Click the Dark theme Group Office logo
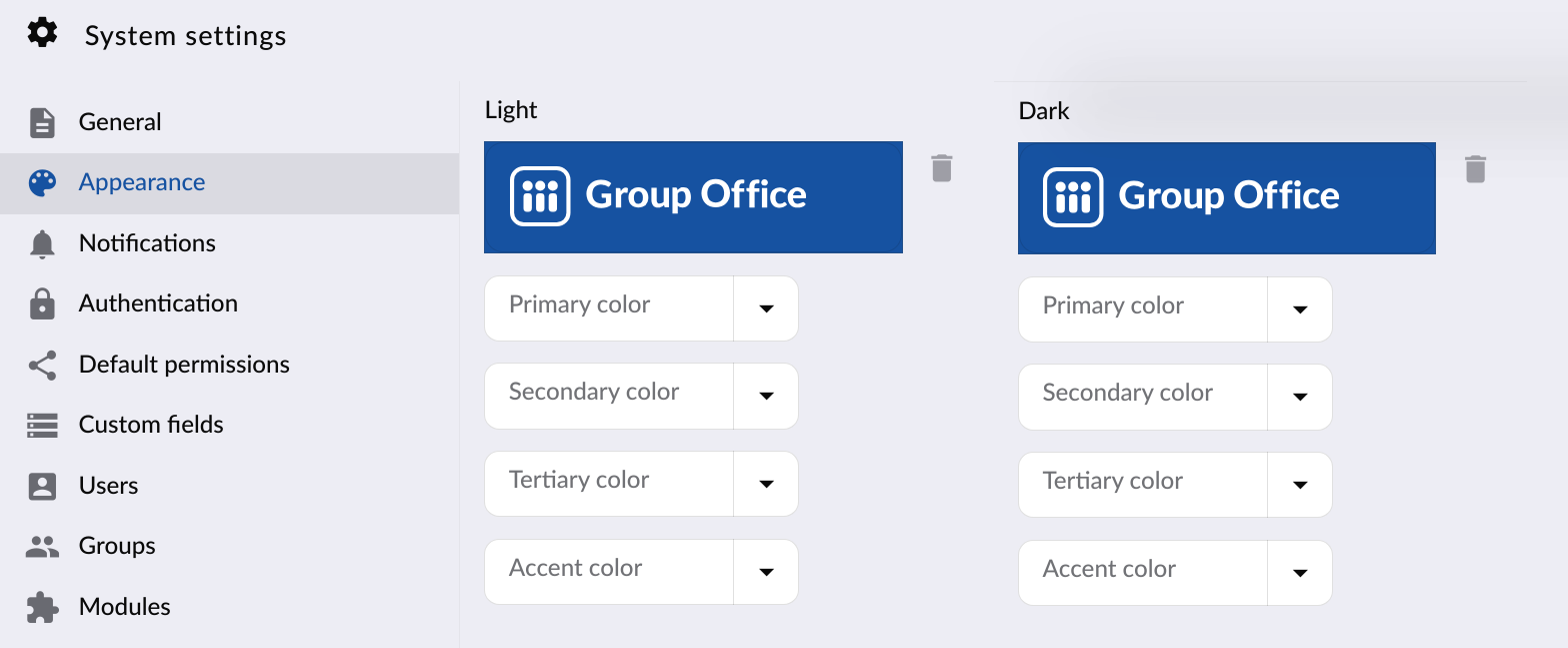Image resolution: width=1568 pixels, height=648 pixels. [x=1227, y=198]
